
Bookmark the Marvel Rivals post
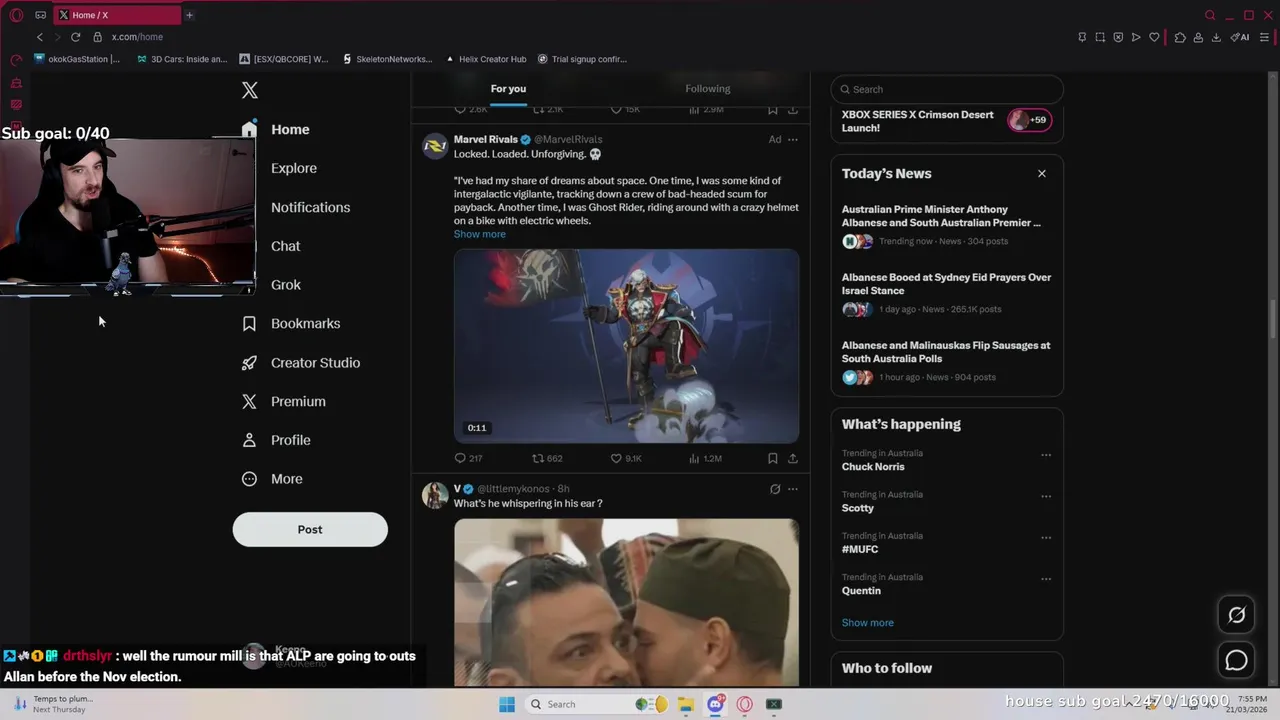pyautogui.click(x=773, y=458)
